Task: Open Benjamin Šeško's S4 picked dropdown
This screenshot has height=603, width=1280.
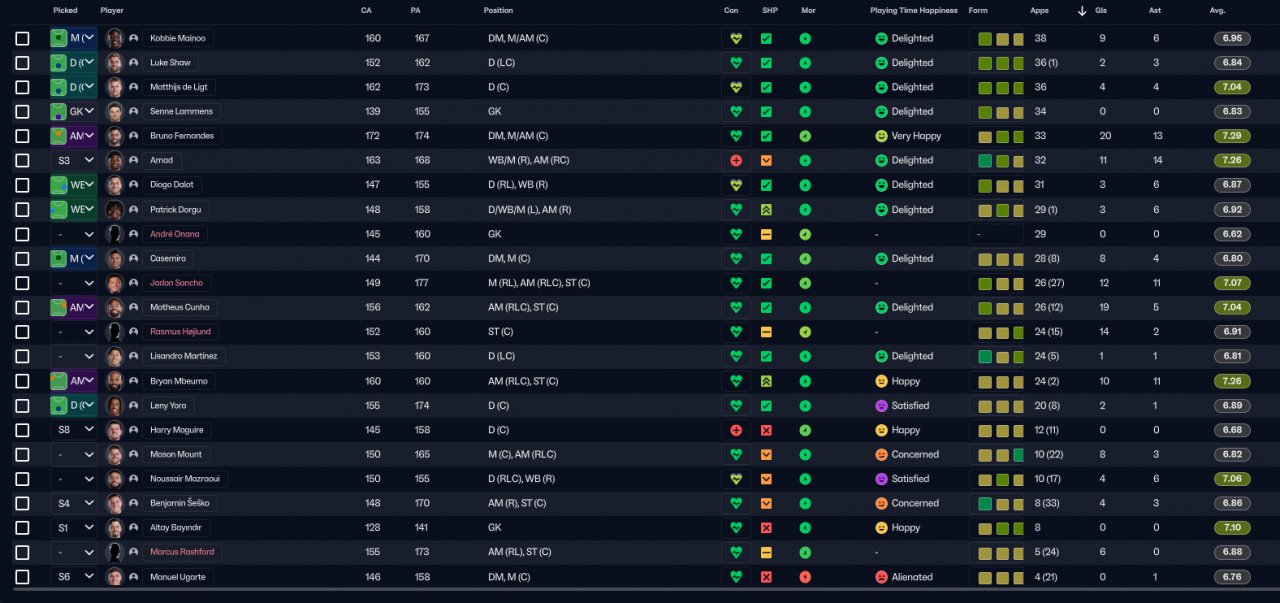Action: coord(74,503)
